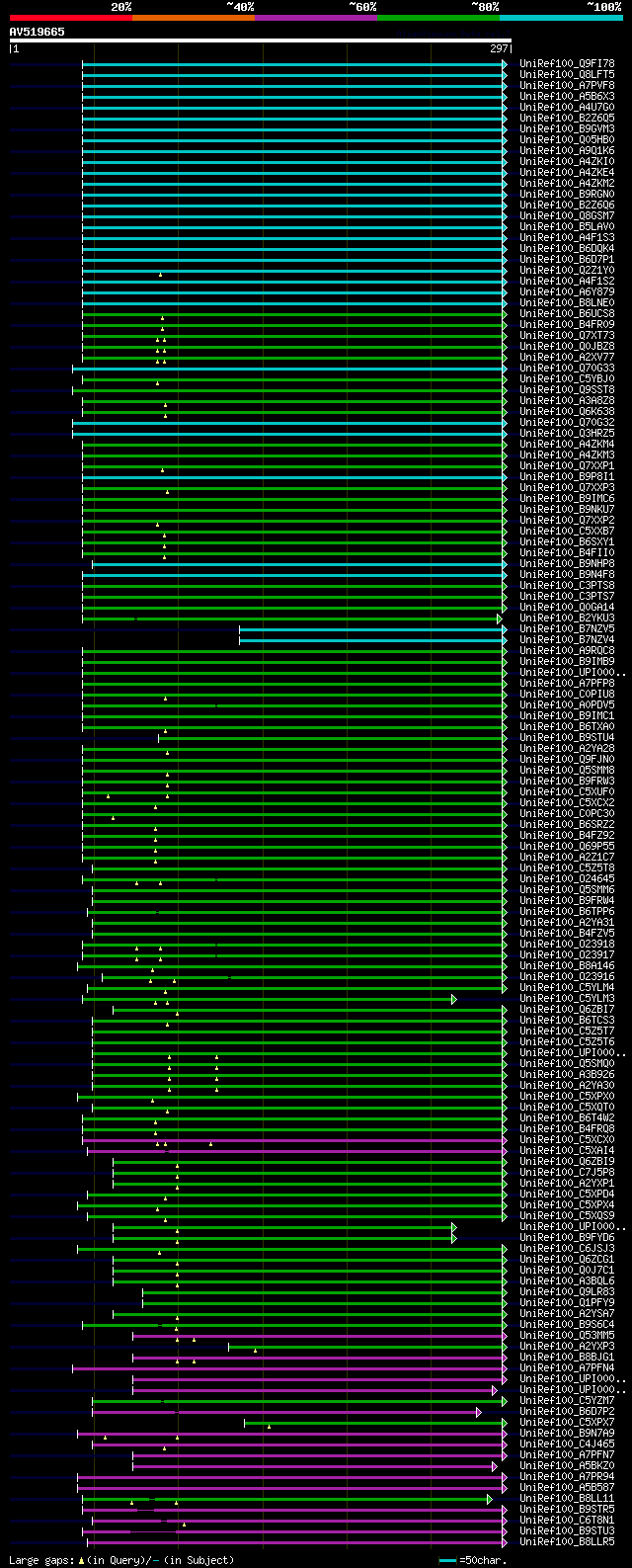Click hit label UniRef100_B6SRZ2

(567, 824)
